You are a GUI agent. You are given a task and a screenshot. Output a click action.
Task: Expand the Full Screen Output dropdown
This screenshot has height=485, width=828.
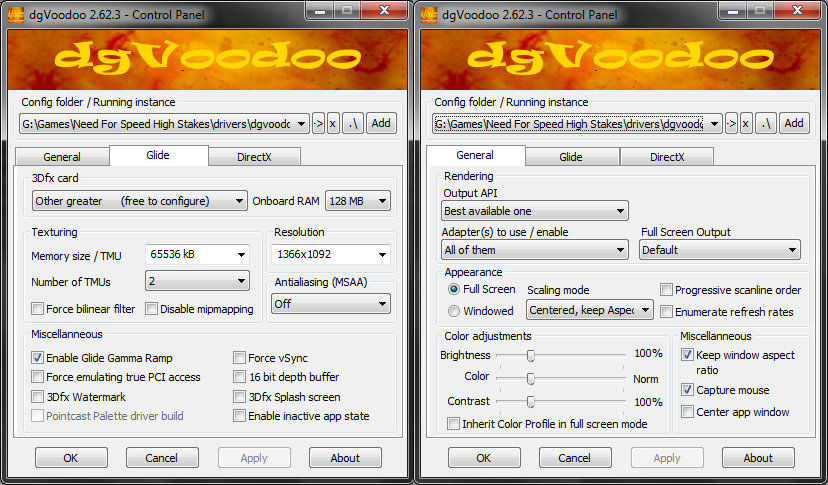pyautogui.click(x=720, y=250)
